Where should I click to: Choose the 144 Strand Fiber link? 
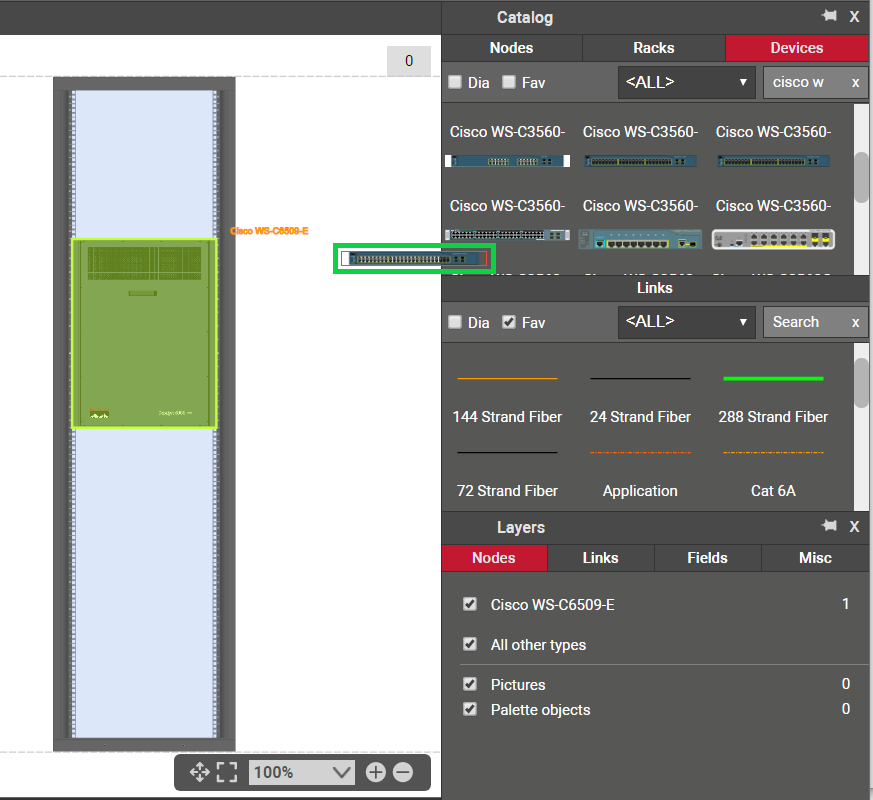click(x=507, y=397)
